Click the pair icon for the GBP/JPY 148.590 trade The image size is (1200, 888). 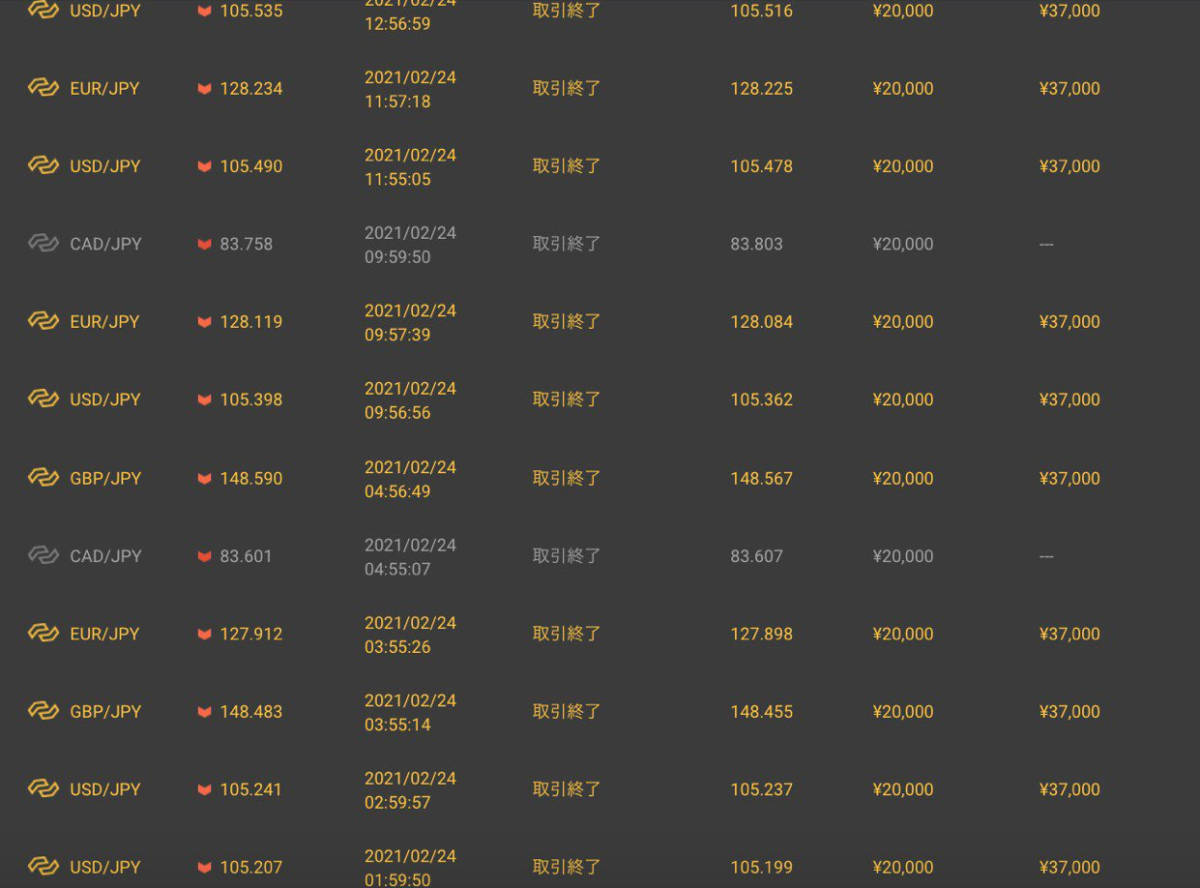[43, 478]
